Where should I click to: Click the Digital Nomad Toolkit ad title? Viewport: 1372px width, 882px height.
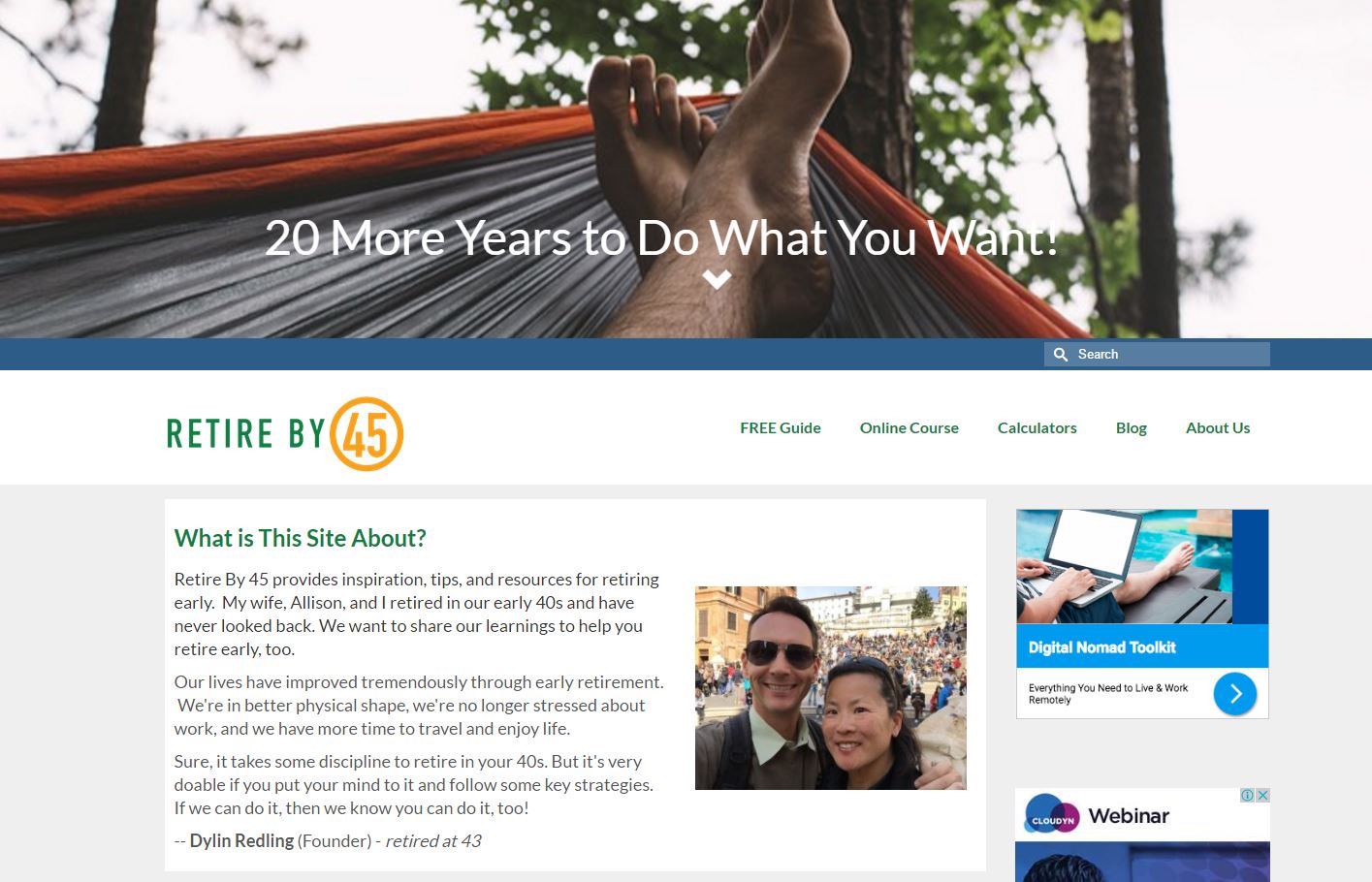coord(1101,647)
